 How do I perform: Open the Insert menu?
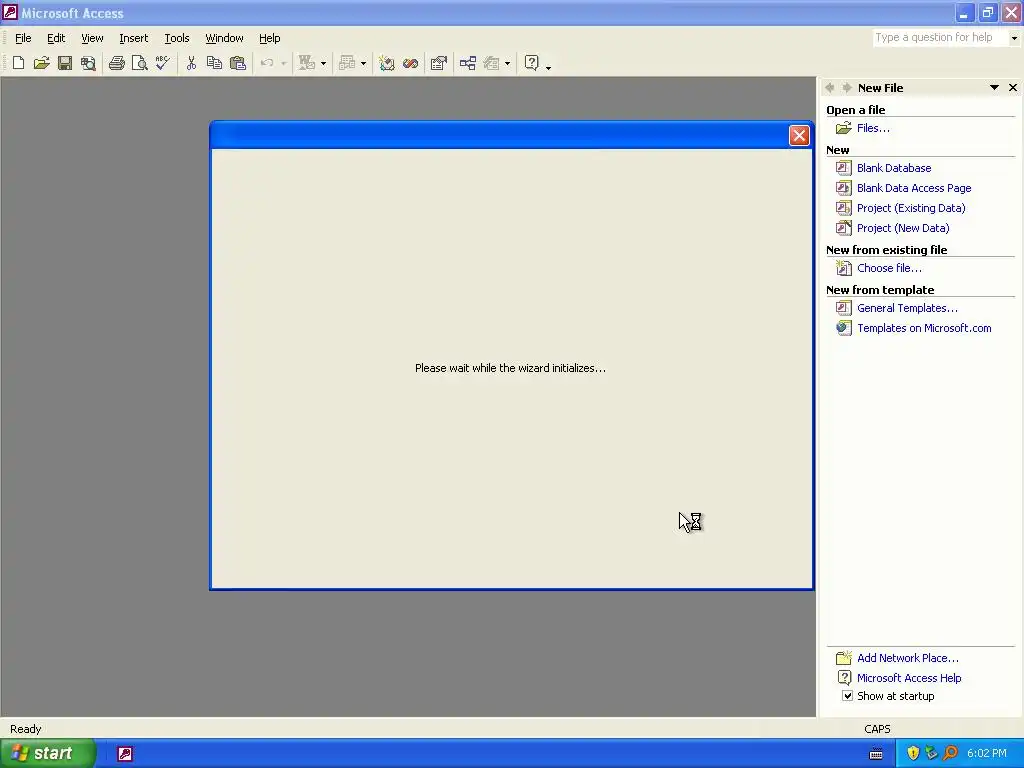133,38
